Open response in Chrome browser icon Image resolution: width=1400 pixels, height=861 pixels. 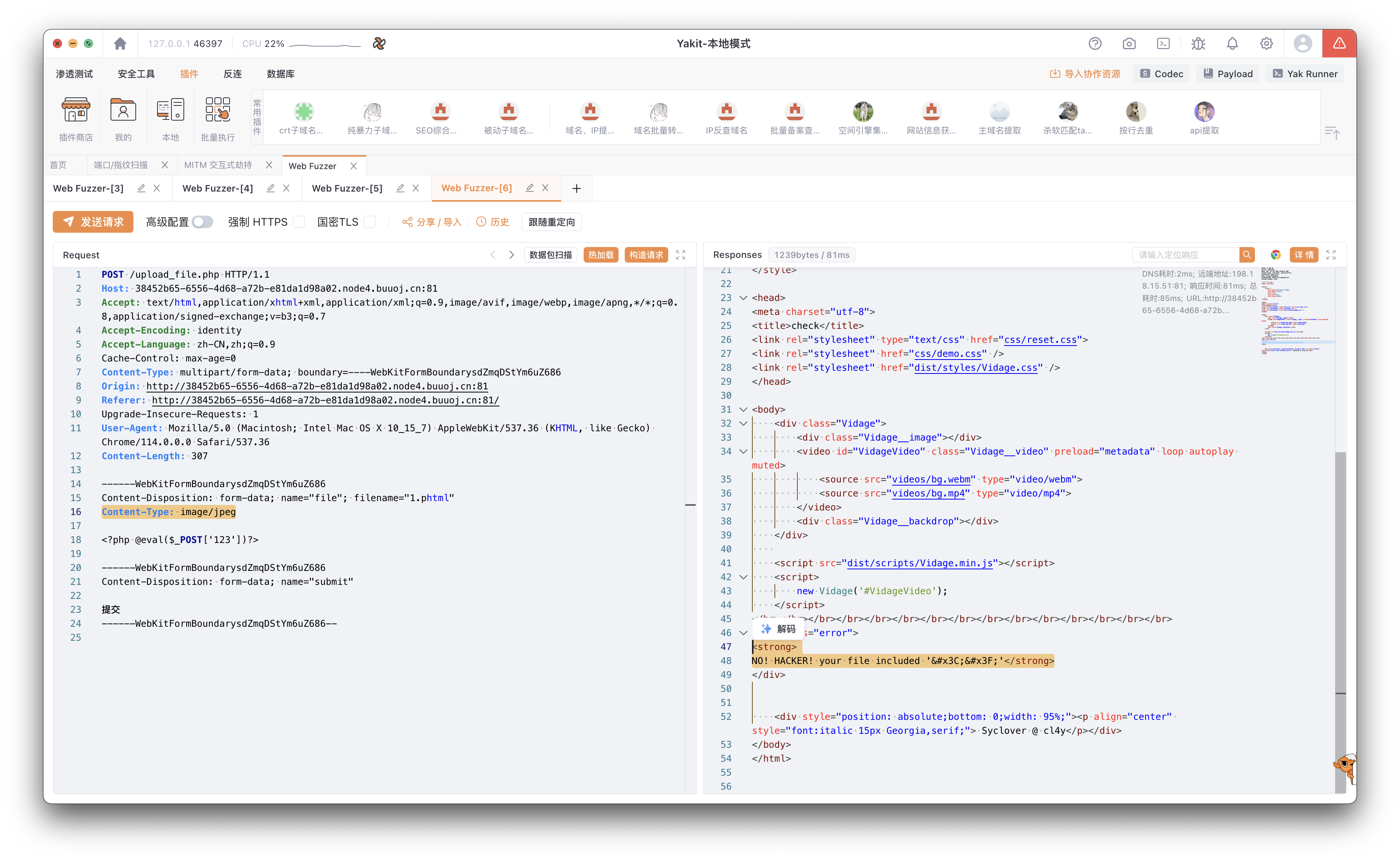click(1275, 255)
